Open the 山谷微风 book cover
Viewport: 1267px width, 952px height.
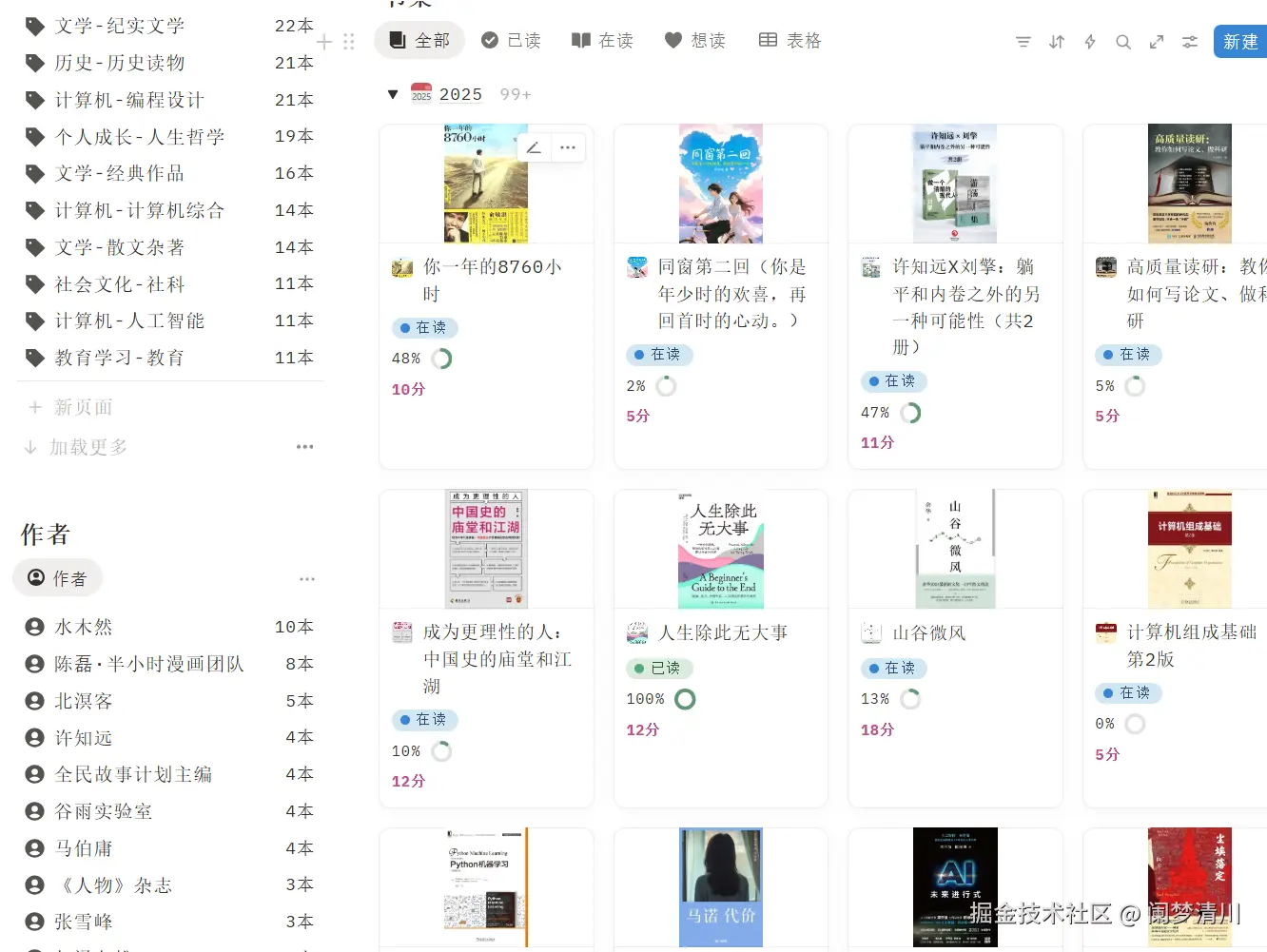(955, 549)
